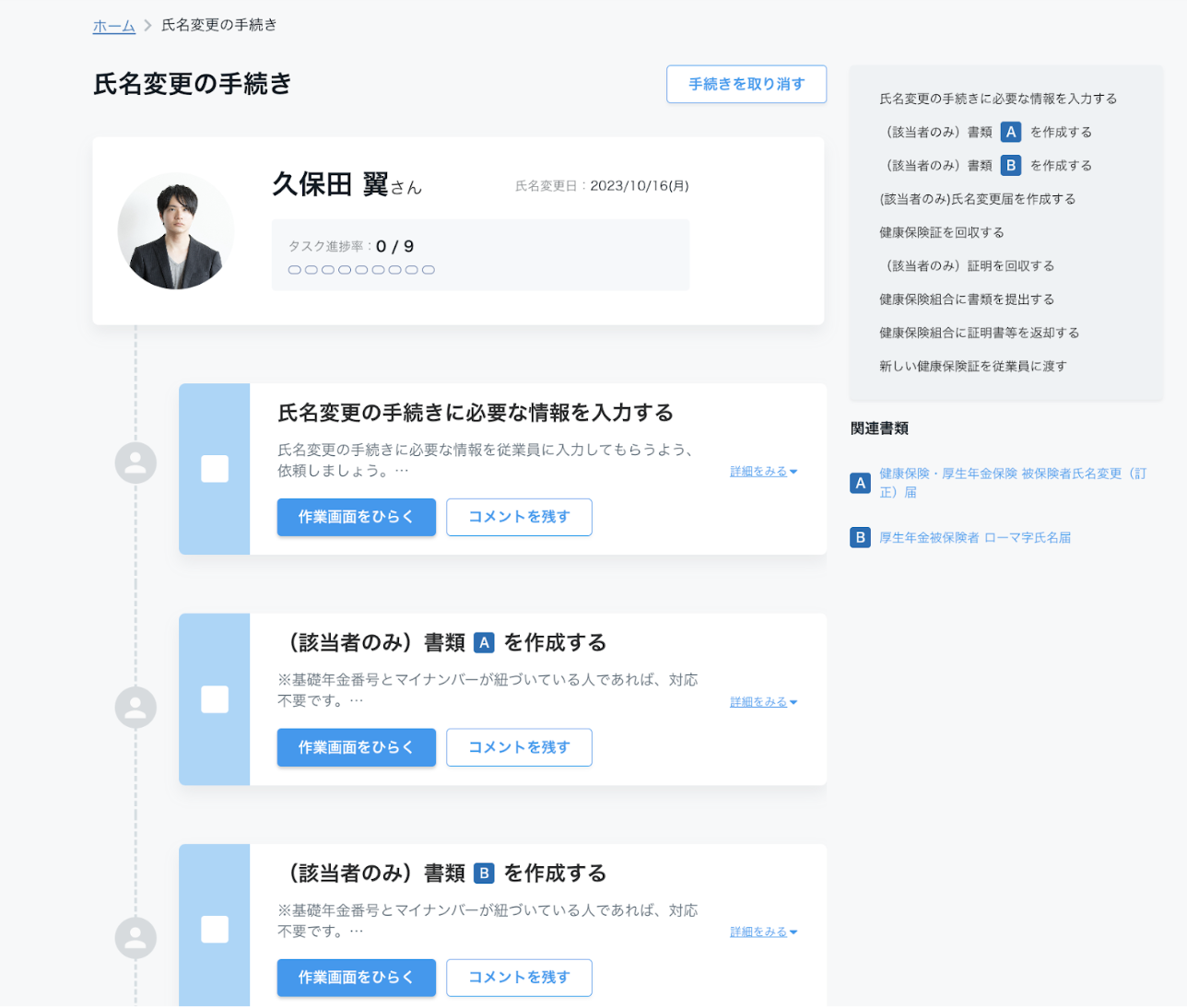Jump to 新しい健康保険証を従業員に渡す in sidebar
The width and height of the screenshot is (1187, 1008).
(973, 366)
